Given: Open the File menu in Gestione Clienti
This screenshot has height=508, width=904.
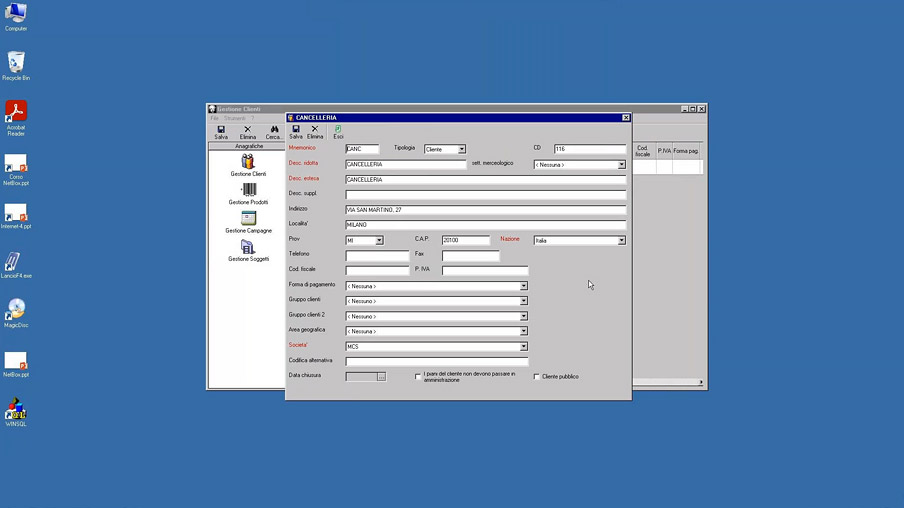Looking at the screenshot, I should coord(214,118).
